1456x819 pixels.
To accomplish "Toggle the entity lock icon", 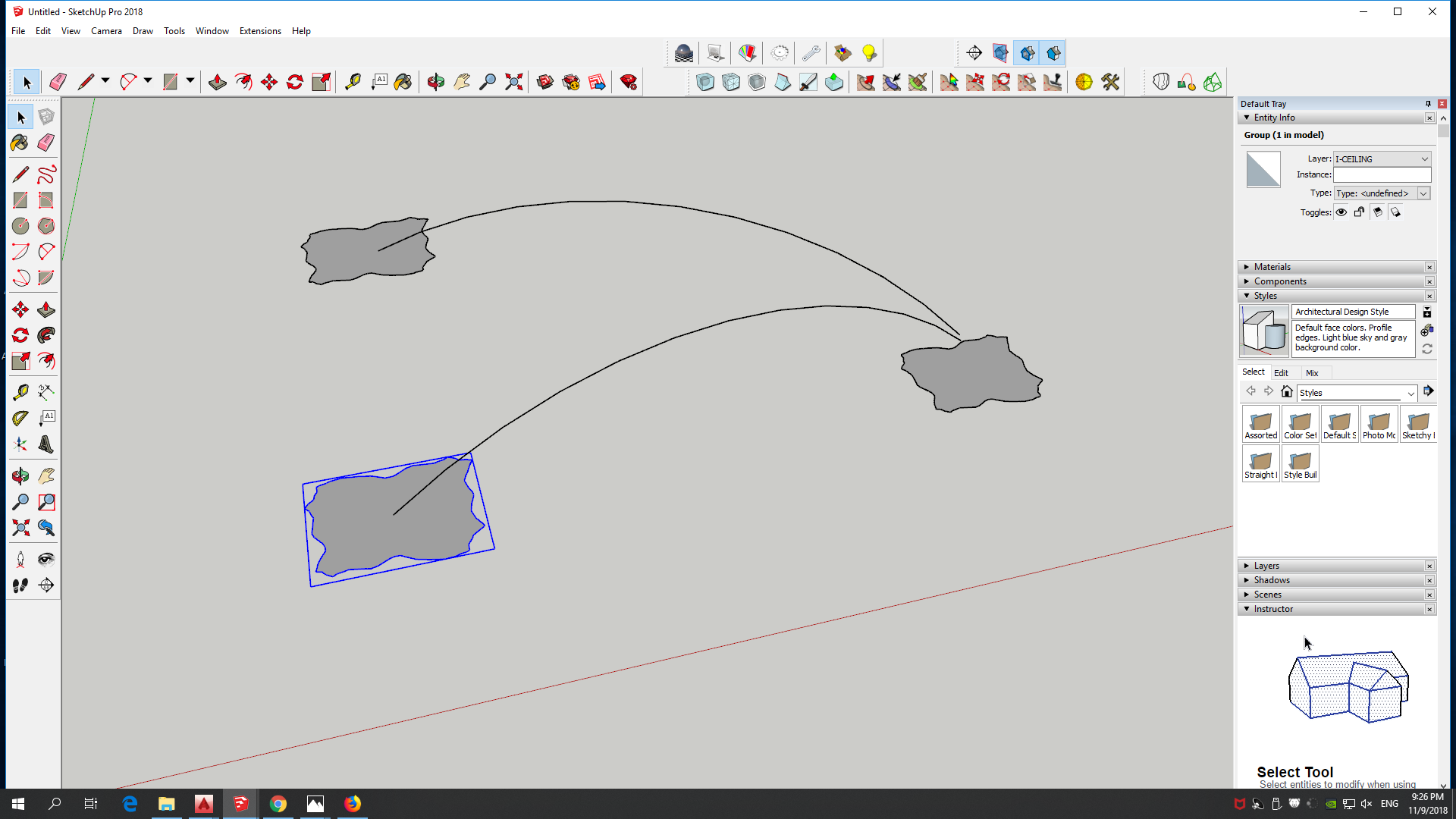I will (1360, 212).
